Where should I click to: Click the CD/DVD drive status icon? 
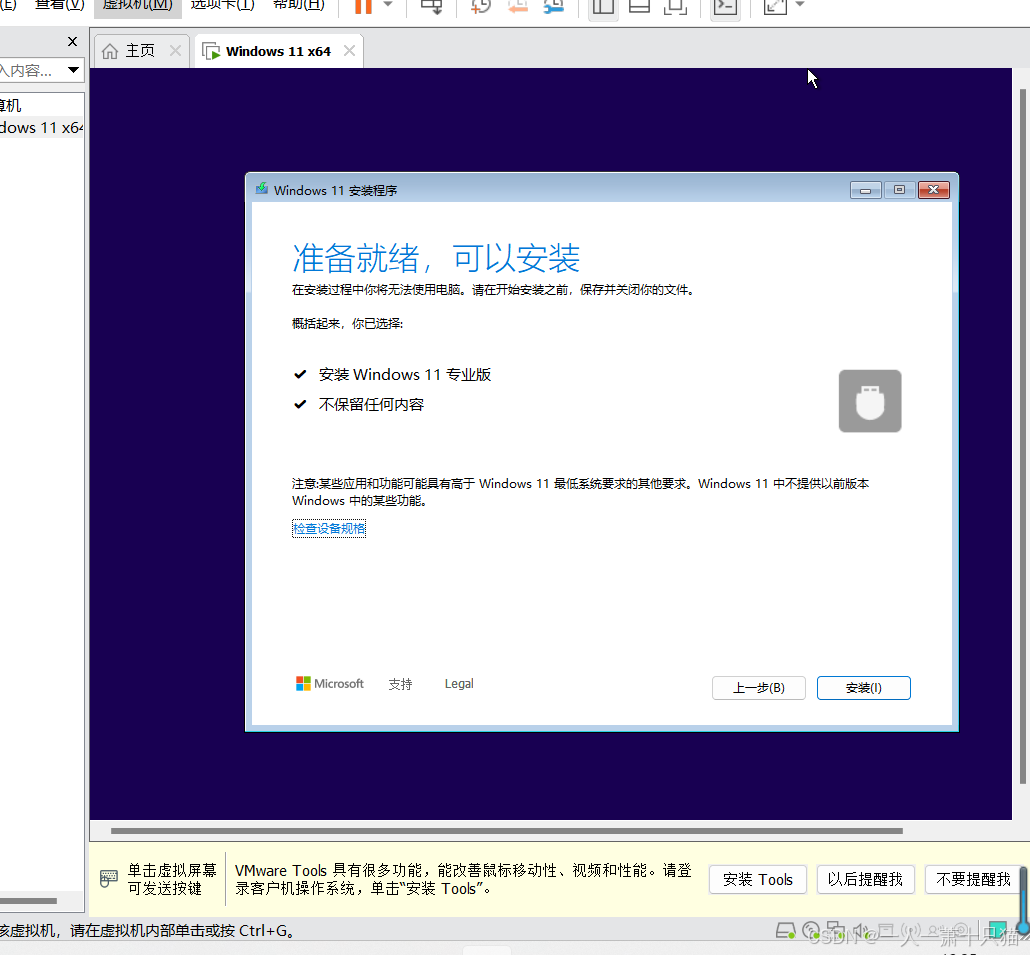point(811,930)
